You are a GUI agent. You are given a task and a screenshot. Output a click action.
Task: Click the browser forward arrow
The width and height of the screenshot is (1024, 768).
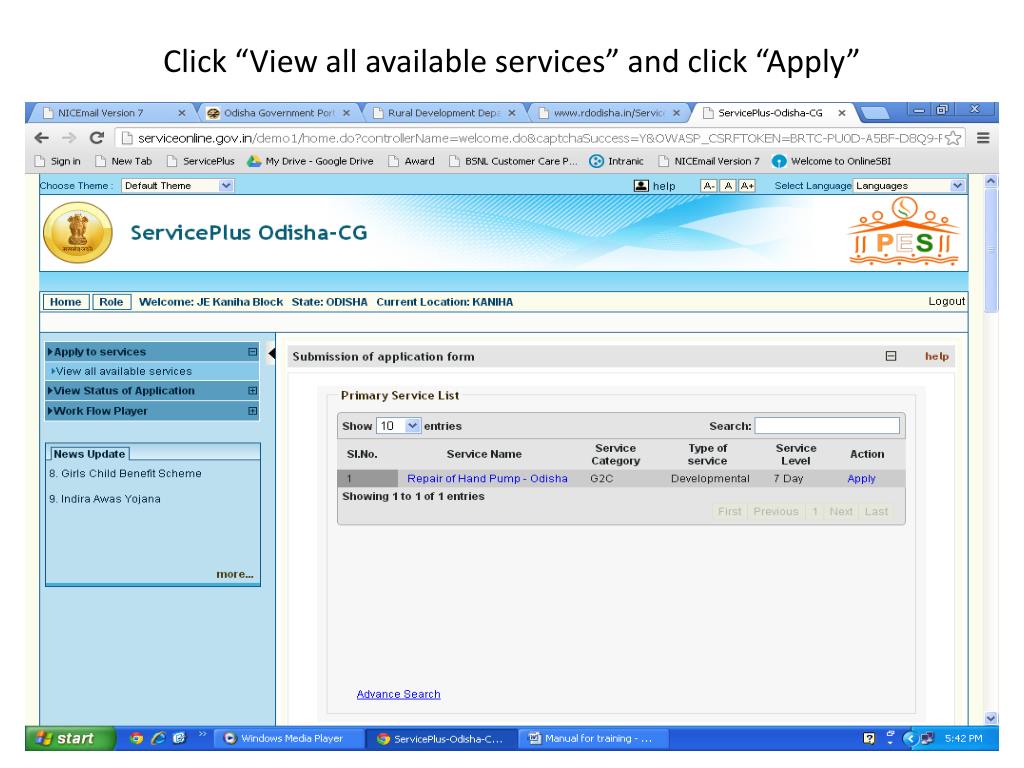click(69, 138)
